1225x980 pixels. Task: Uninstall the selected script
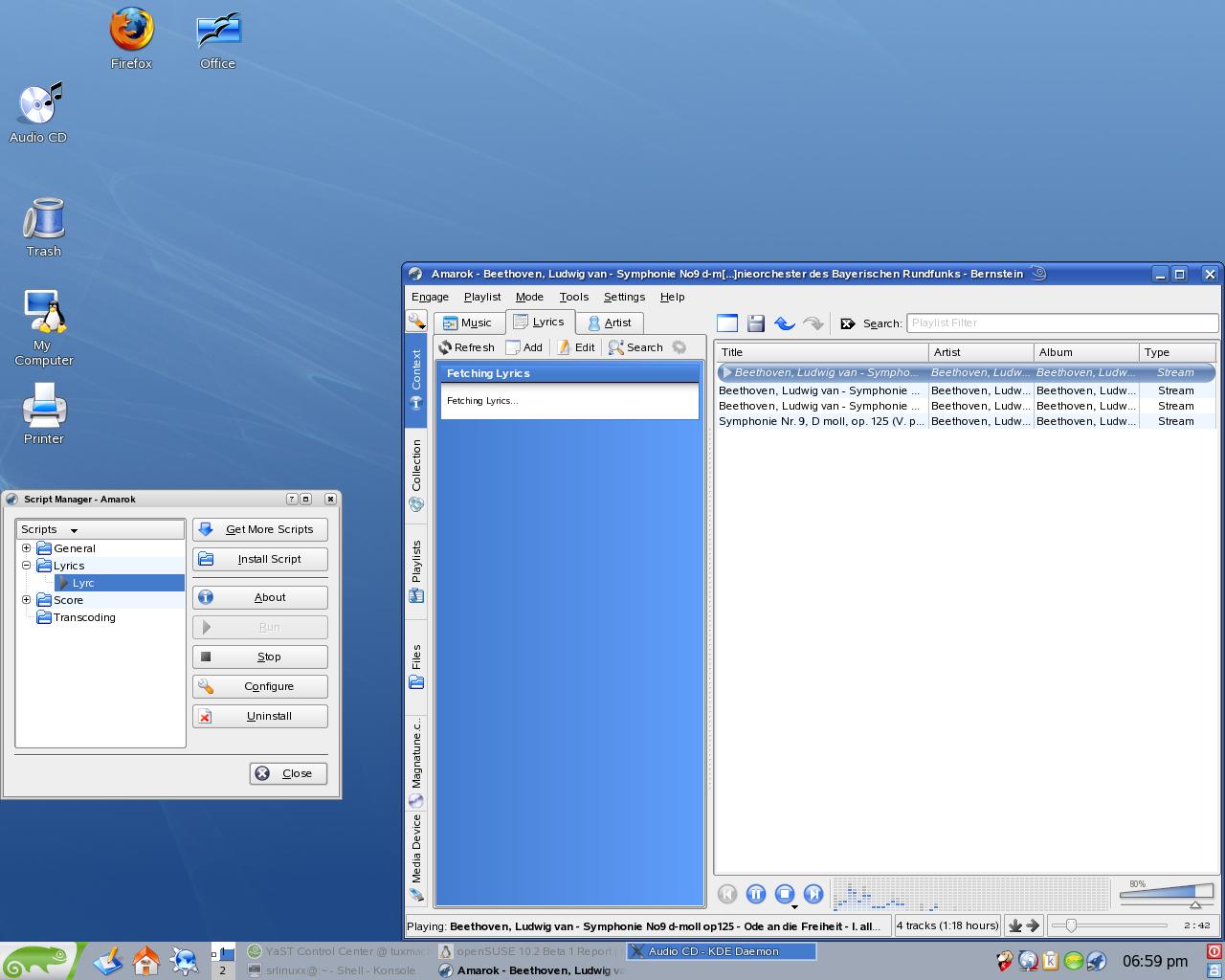coord(260,716)
